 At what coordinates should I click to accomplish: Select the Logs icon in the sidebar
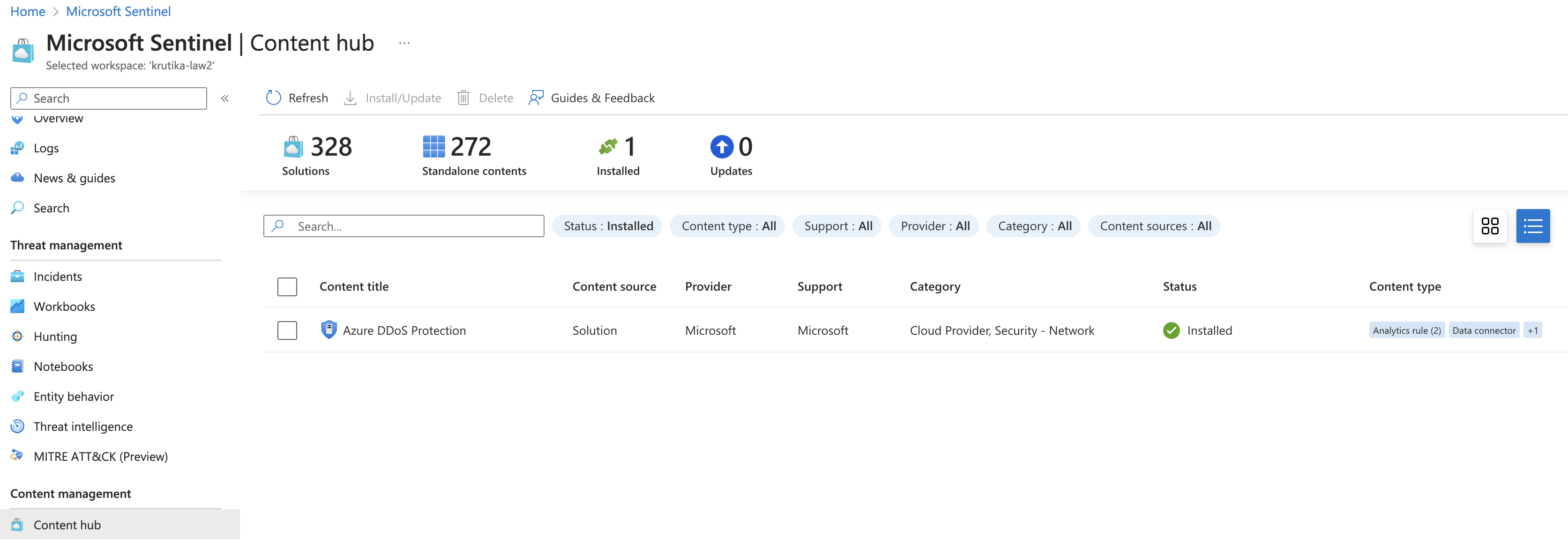[18, 147]
